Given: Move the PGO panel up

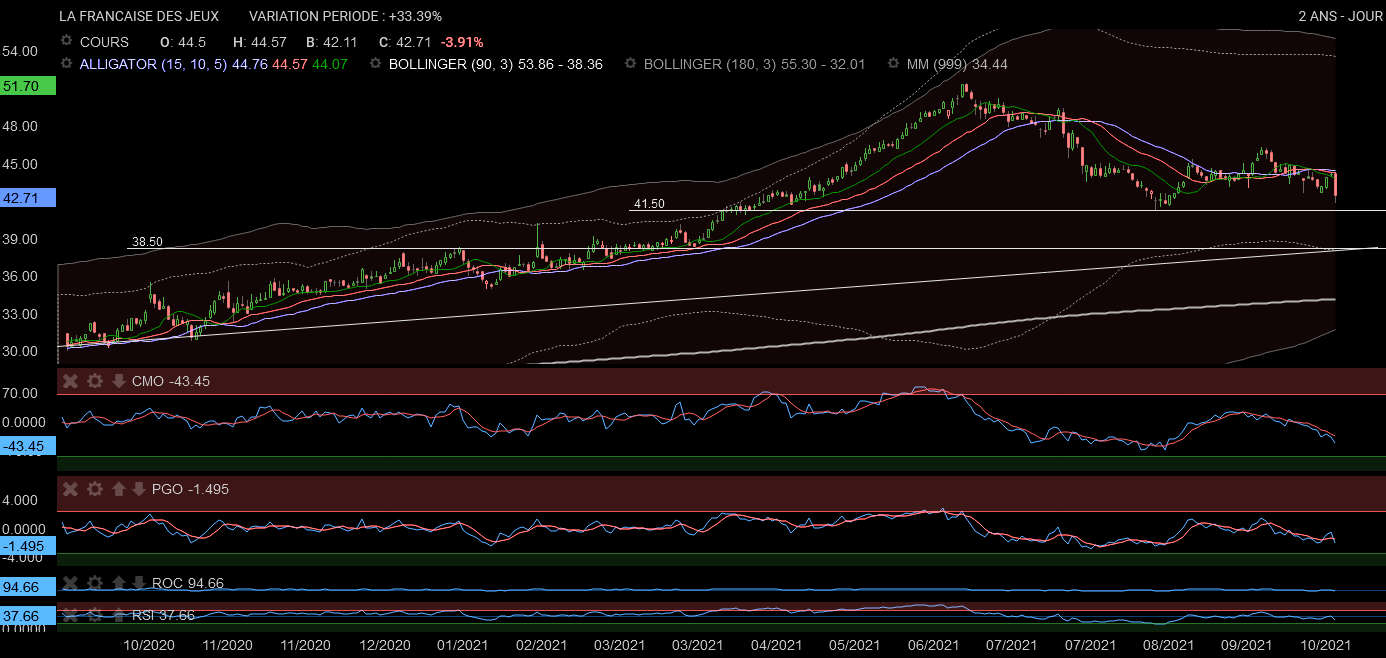Looking at the screenshot, I should pos(118,489).
